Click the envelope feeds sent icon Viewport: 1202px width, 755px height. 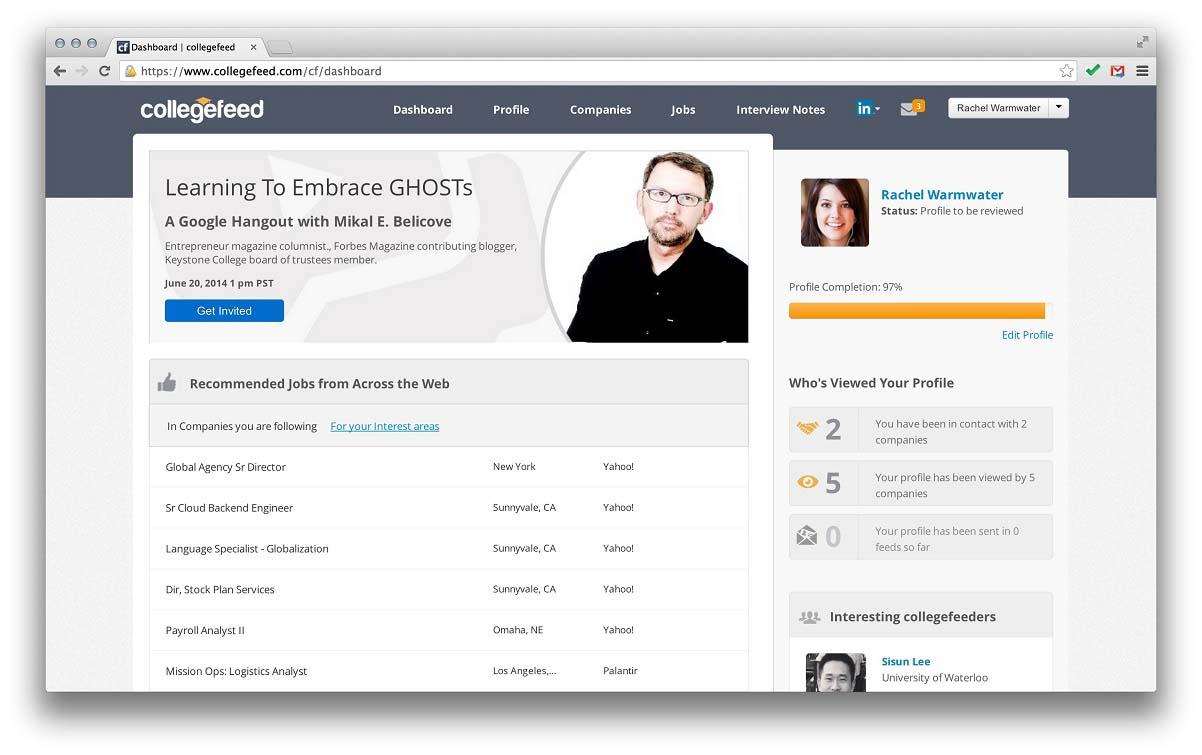[x=807, y=536]
